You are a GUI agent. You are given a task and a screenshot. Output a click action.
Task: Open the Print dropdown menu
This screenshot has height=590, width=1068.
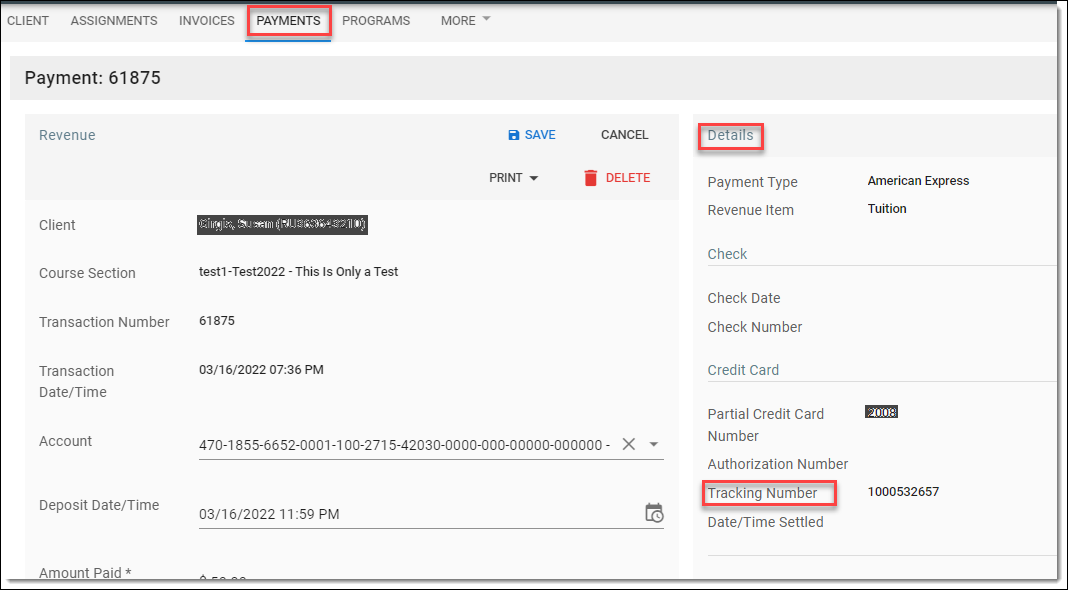click(514, 178)
